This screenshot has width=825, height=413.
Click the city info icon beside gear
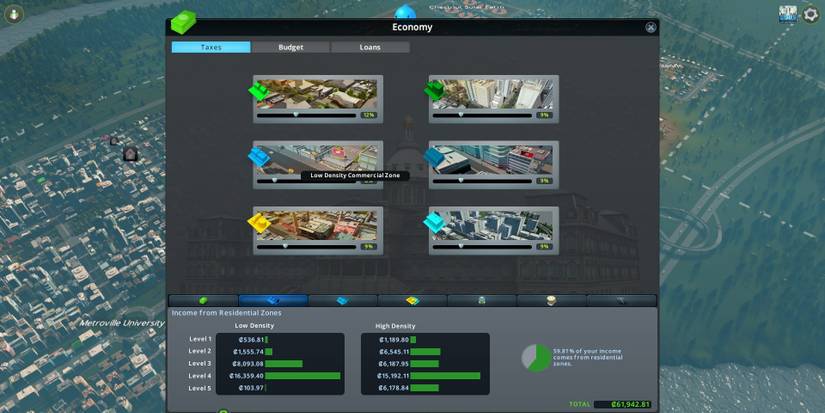[788, 14]
